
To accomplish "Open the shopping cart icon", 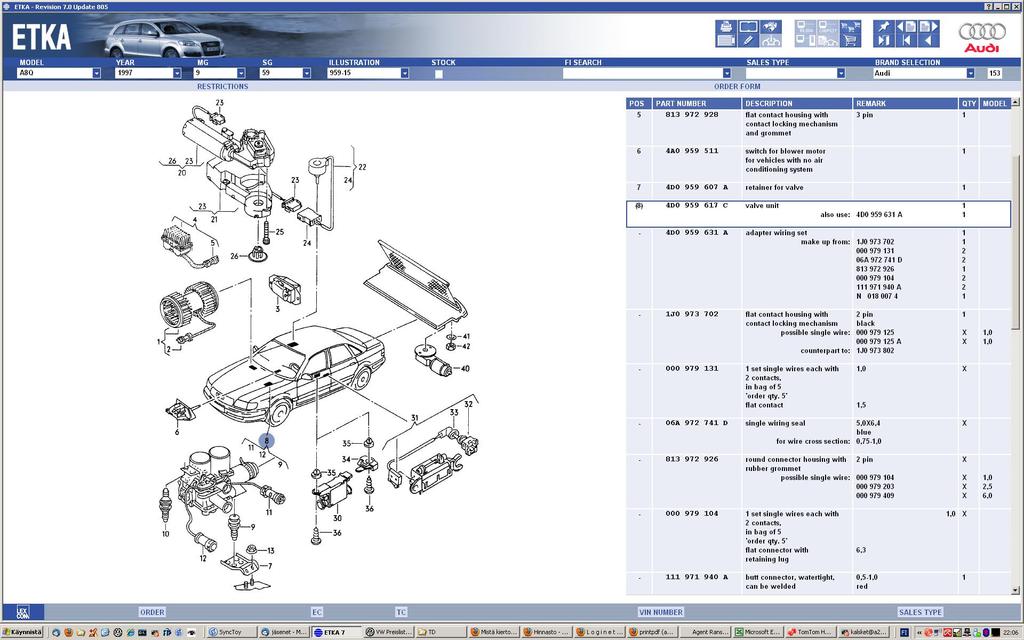I will click(x=850, y=42).
